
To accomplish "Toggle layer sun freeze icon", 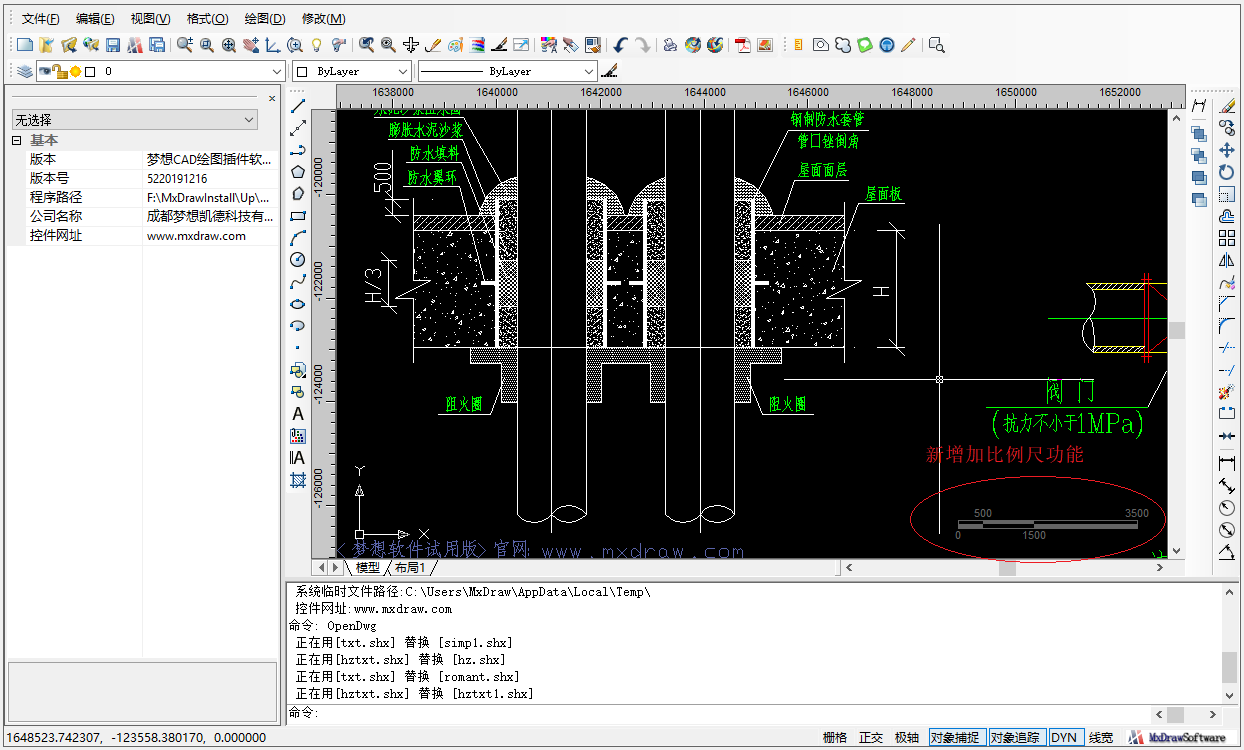I will 75,72.
